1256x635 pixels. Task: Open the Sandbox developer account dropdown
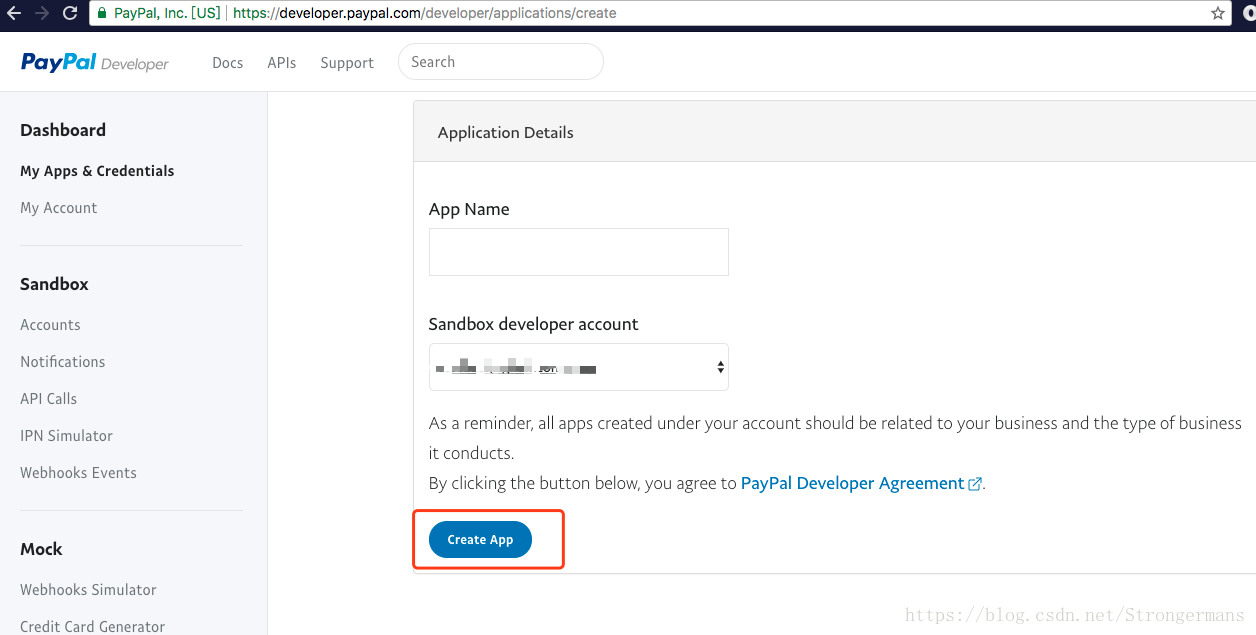coord(579,367)
